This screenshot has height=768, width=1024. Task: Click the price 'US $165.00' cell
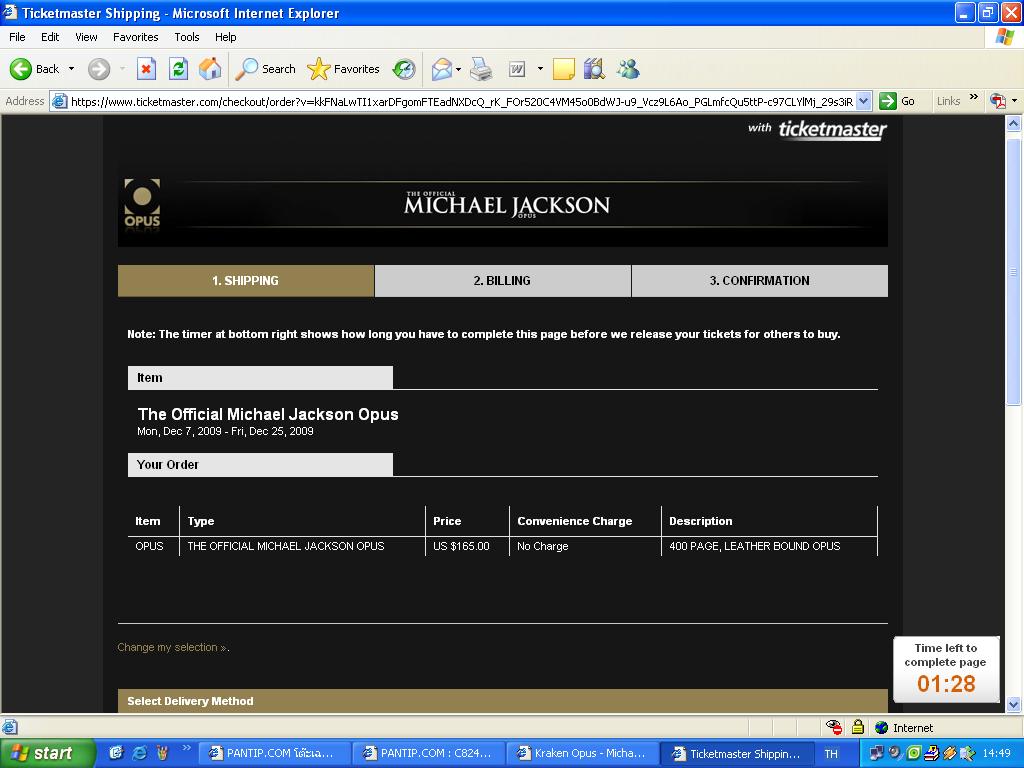coord(461,546)
